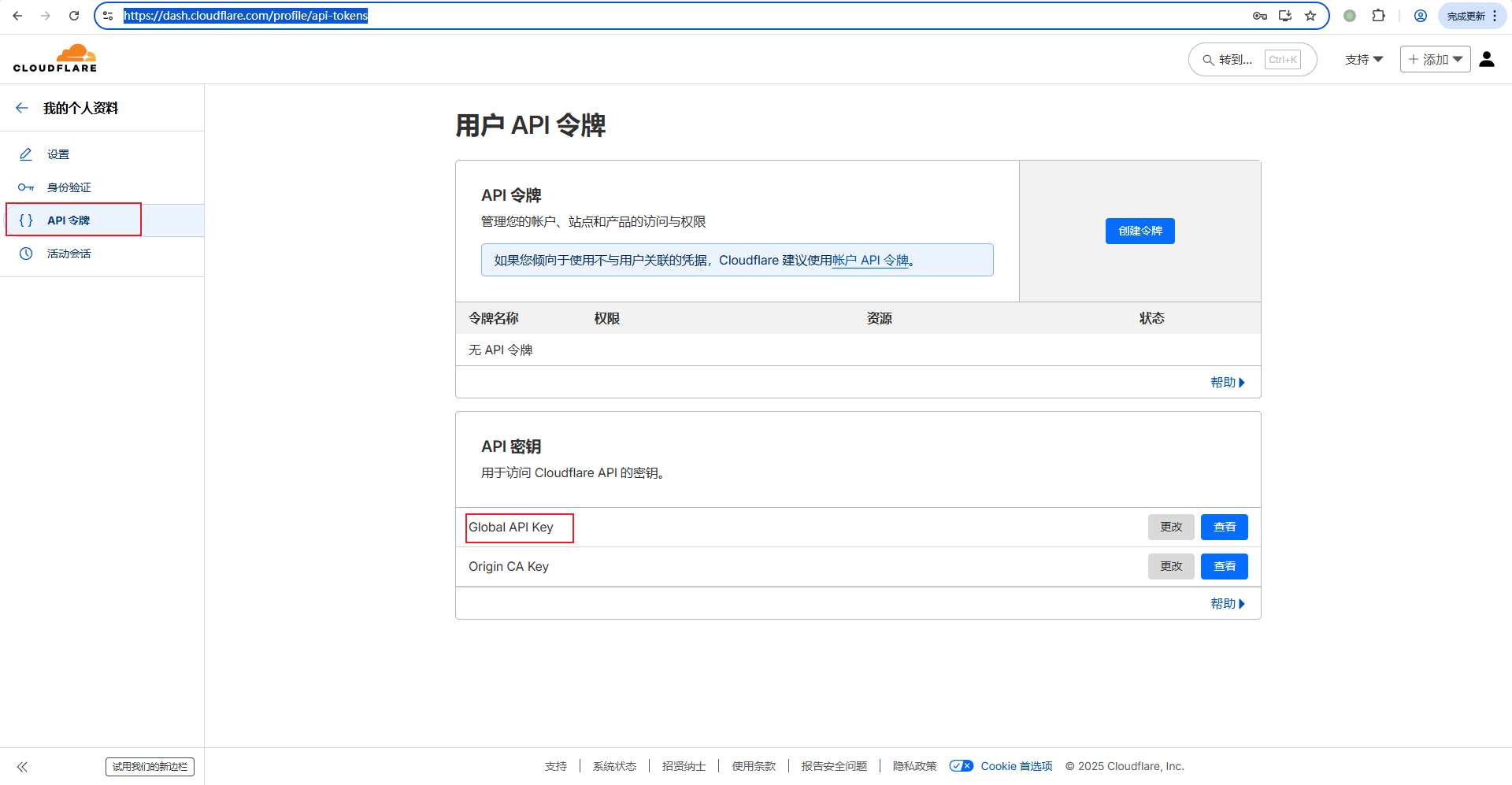Click the Cloudflare logo
The image size is (1512, 785).
[x=55, y=59]
